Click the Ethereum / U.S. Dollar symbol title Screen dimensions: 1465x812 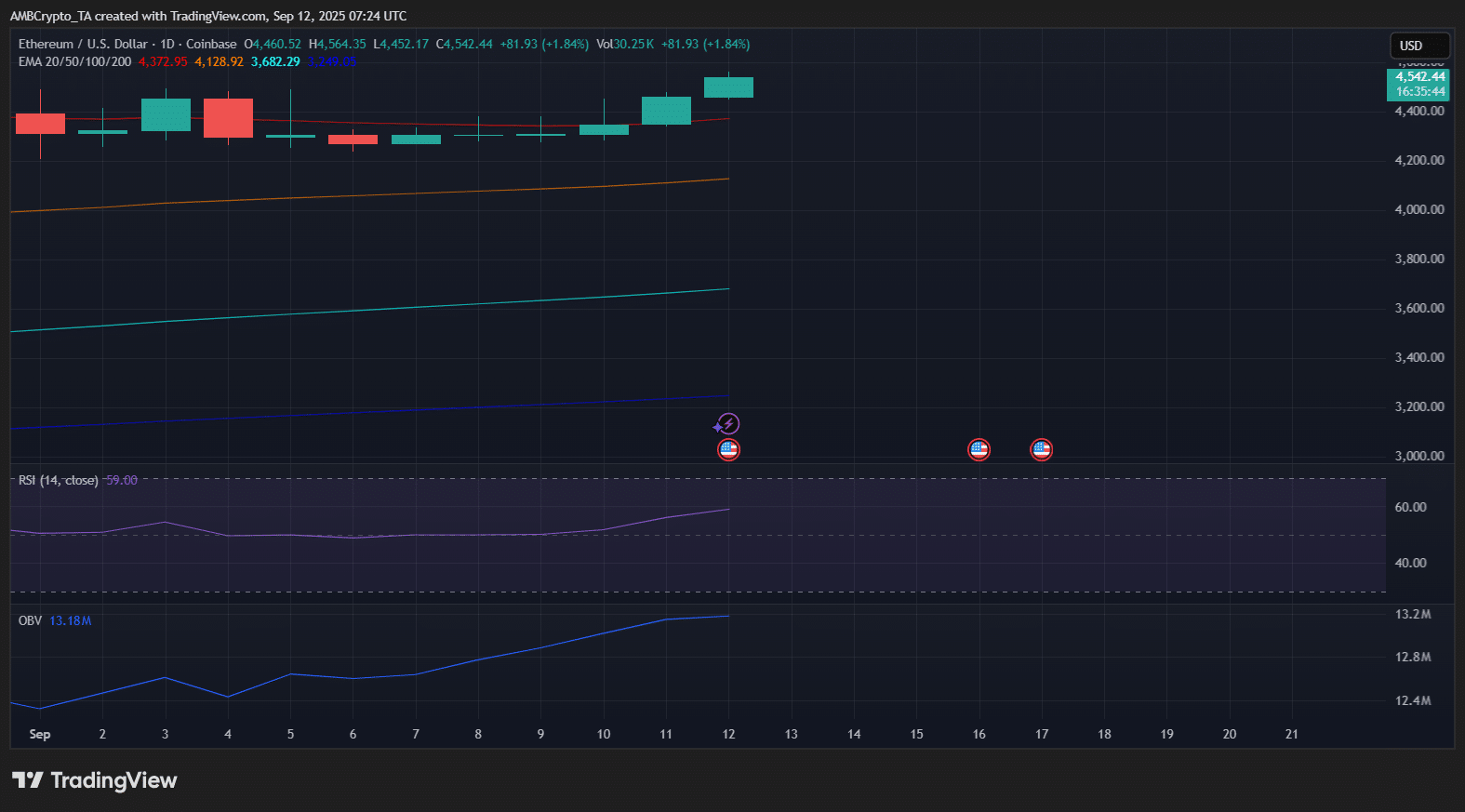tap(83, 44)
